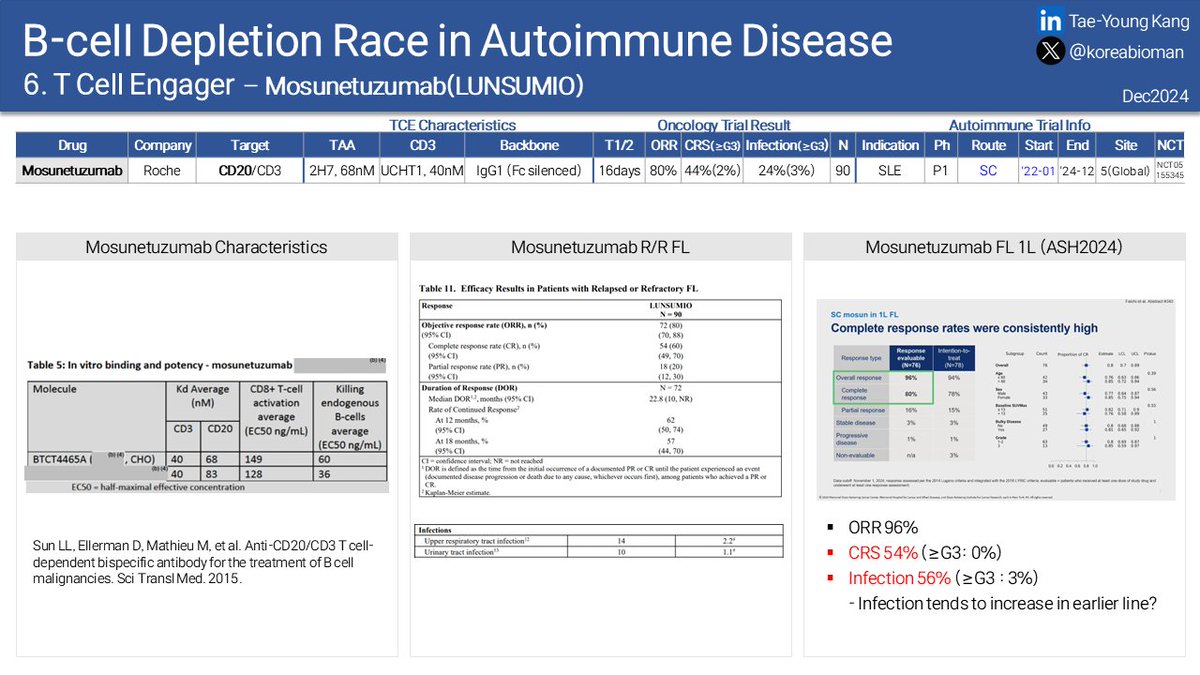Select the 'P1' phase cell

point(940,171)
